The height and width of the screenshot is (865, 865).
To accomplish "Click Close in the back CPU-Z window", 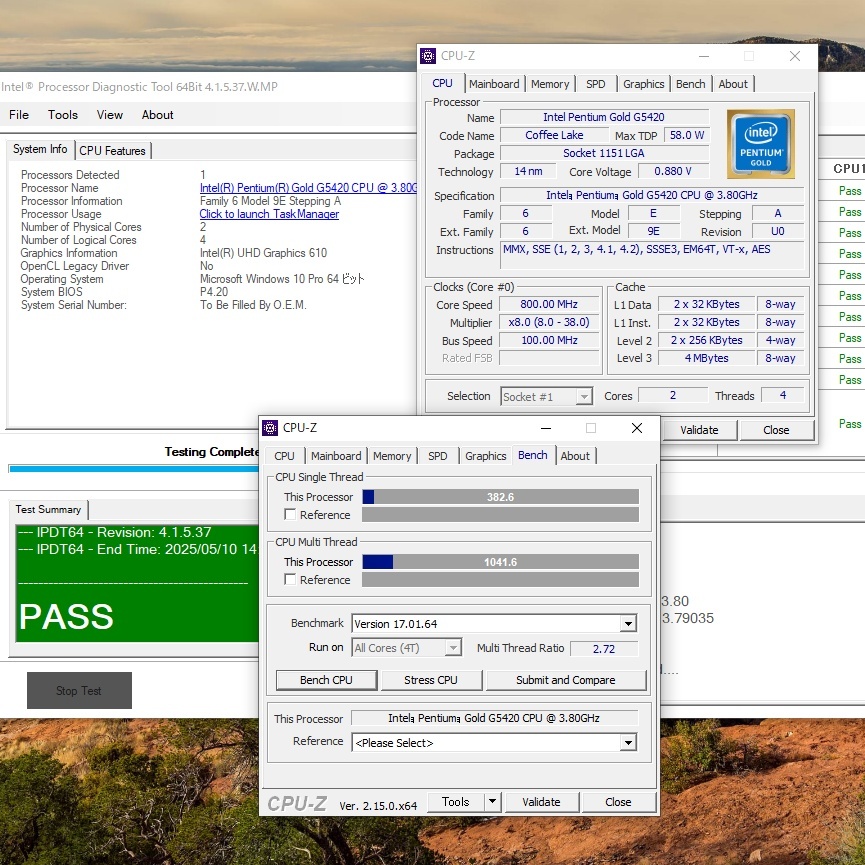I will (776, 430).
